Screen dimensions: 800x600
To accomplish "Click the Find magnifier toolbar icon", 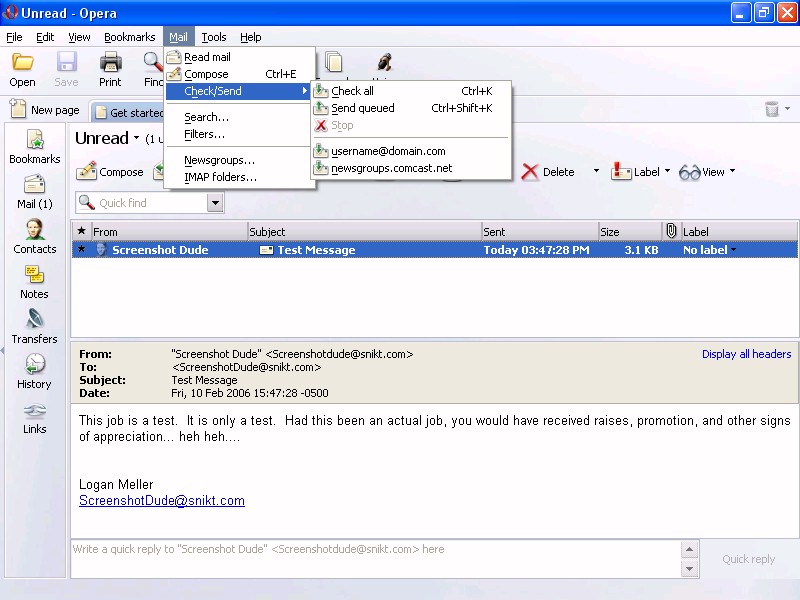I will click(153, 62).
